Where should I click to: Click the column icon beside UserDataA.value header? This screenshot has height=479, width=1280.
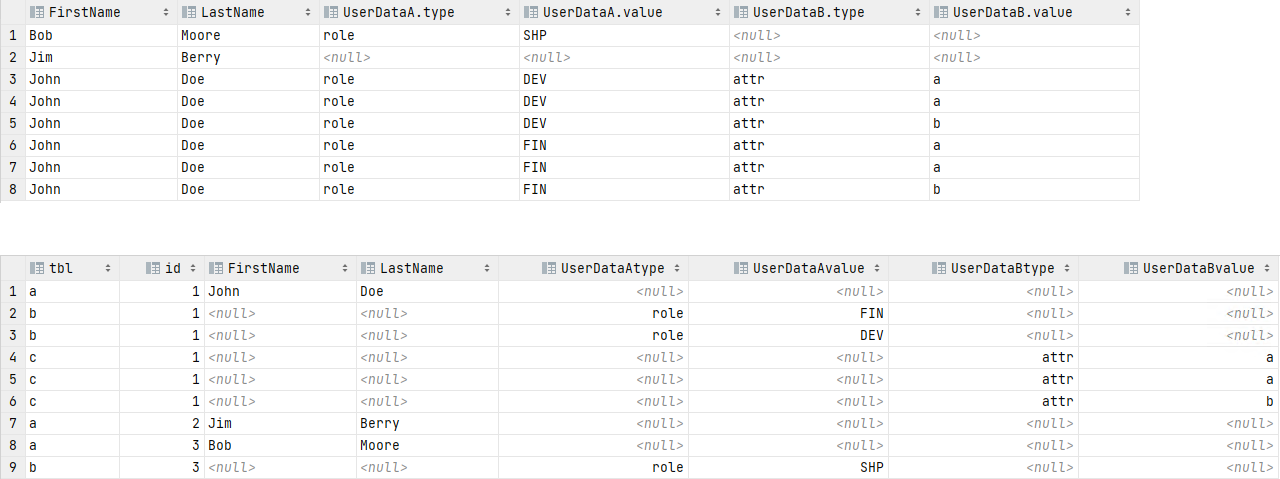tap(531, 12)
